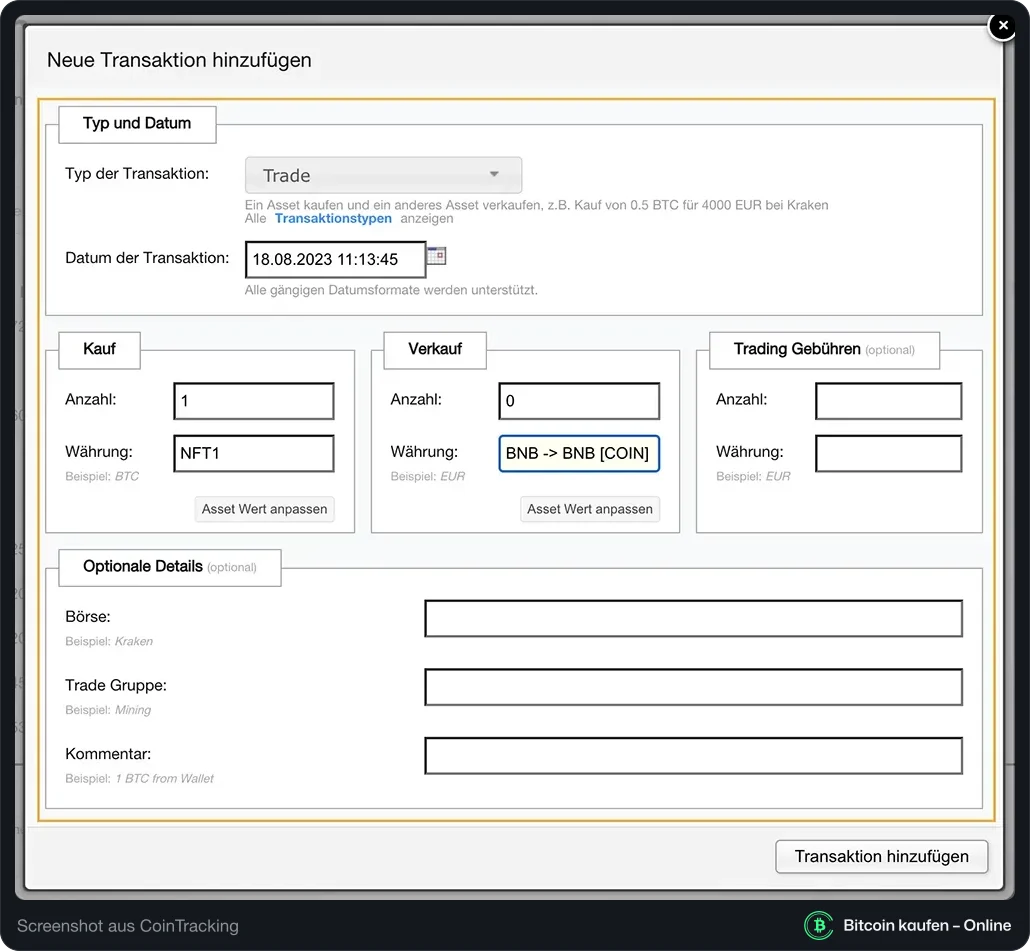Open the calendar date picker icon
The height and width of the screenshot is (951, 1030).
[x=436, y=255]
